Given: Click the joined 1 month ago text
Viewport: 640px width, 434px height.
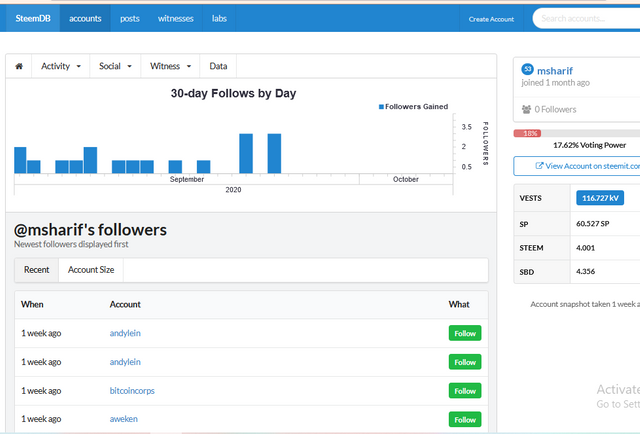Looking at the screenshot, I should tap(555, 83).
